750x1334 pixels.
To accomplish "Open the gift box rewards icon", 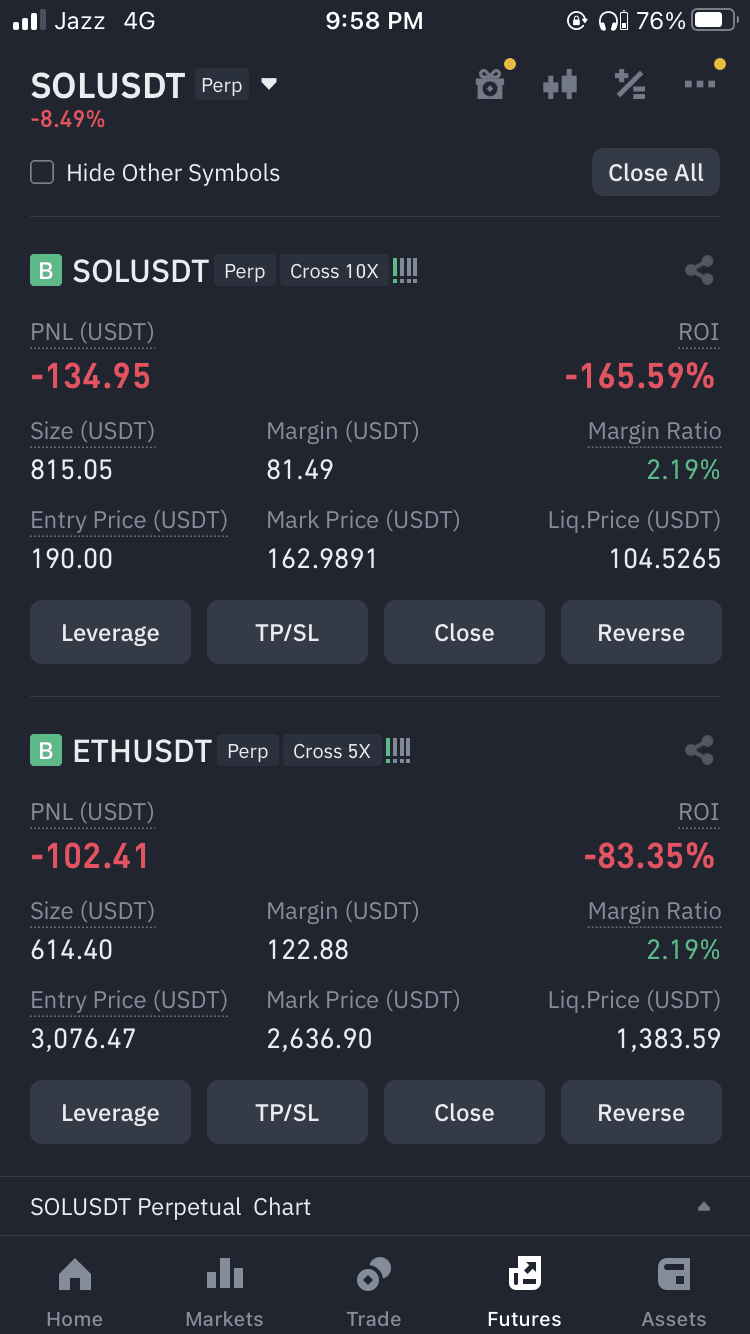I will click(491, 84).
